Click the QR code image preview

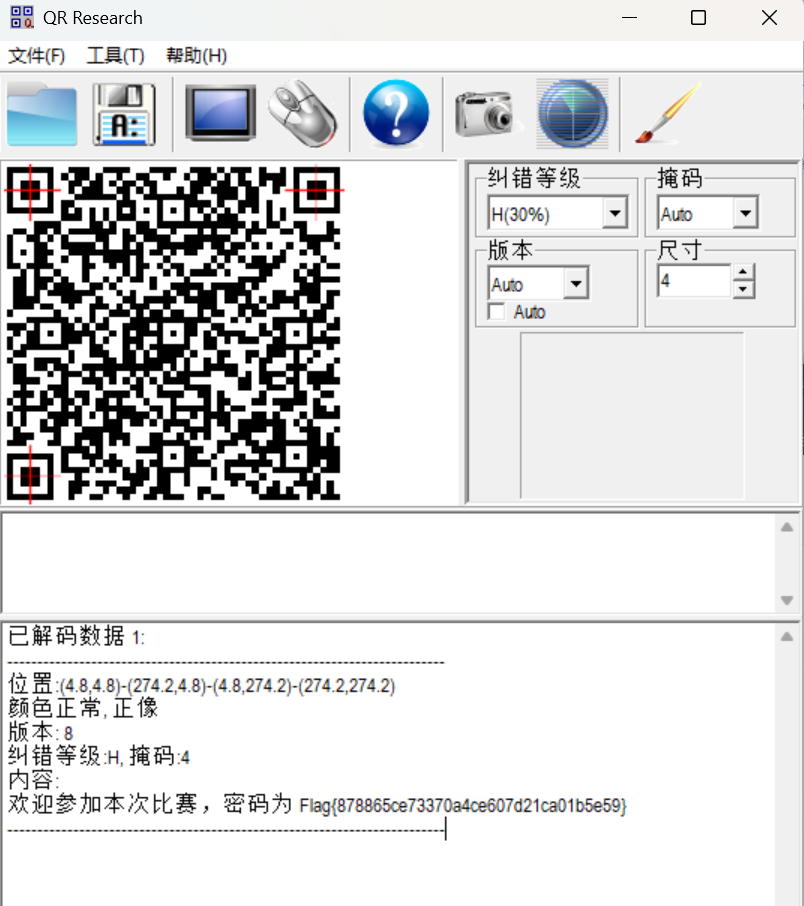click(x=173, y=332)
